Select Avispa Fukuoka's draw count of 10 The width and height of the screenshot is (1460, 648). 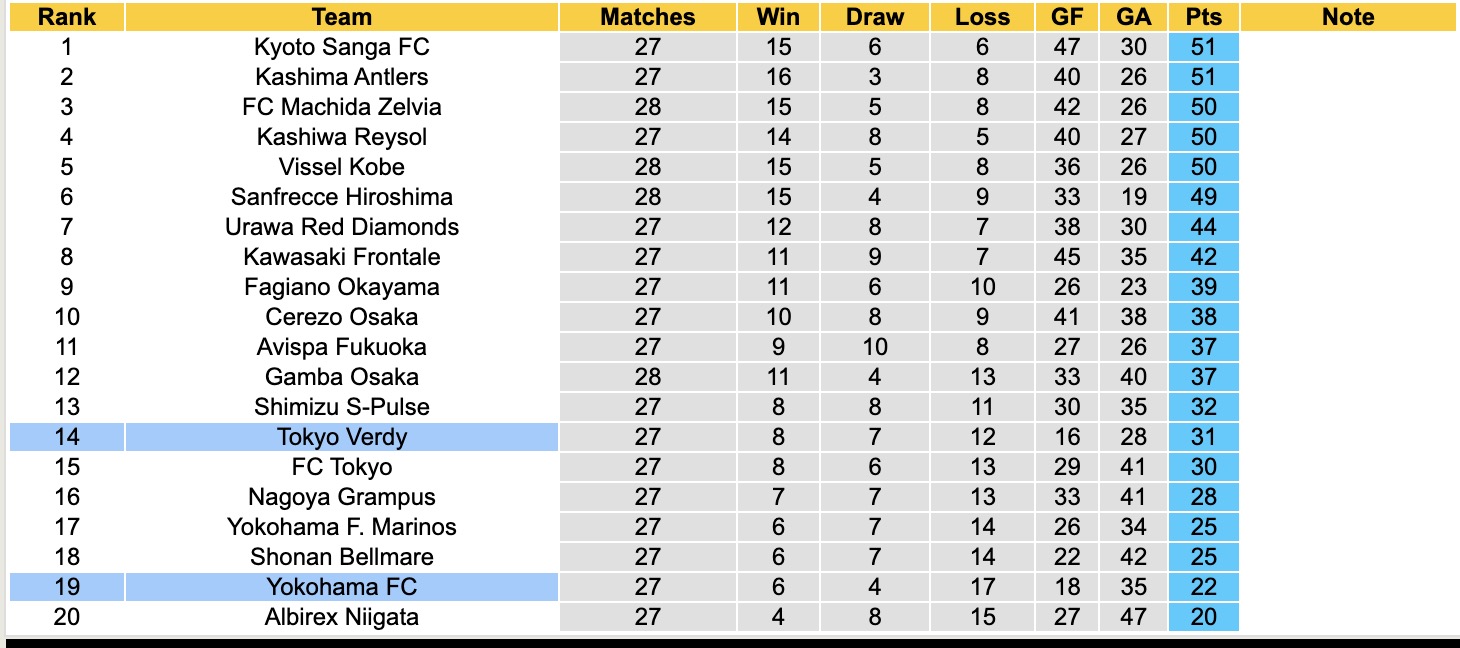tap(874, 347)
